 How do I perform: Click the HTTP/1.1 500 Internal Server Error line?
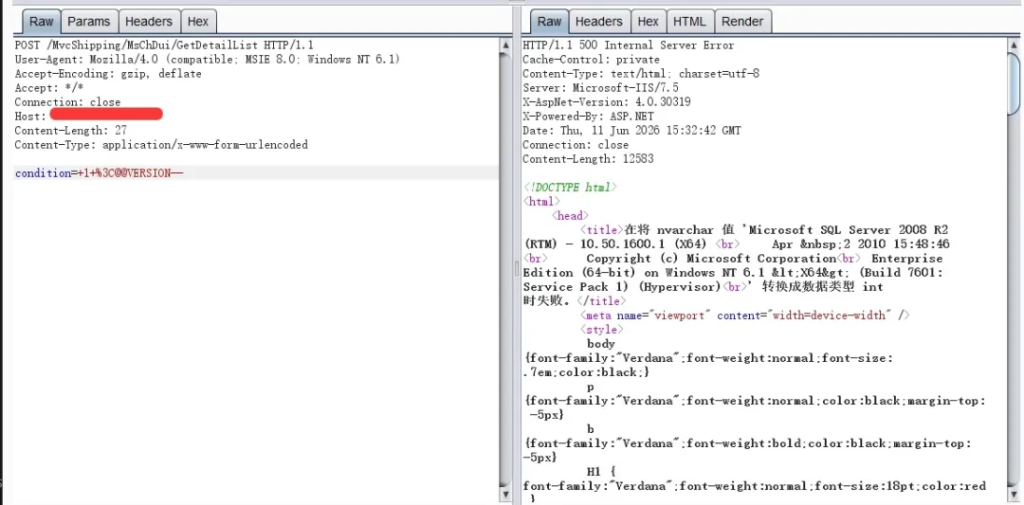(x=628, y=45)
